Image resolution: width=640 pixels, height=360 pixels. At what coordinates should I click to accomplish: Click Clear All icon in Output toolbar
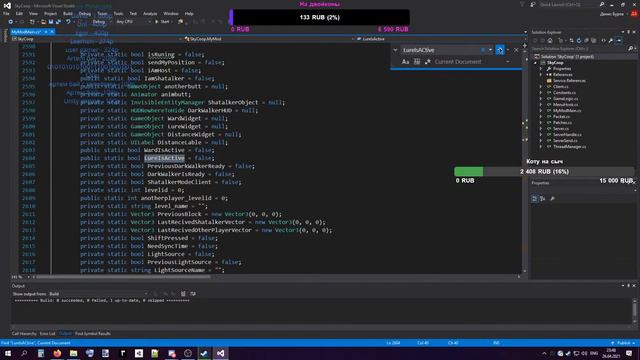point(183,294)
